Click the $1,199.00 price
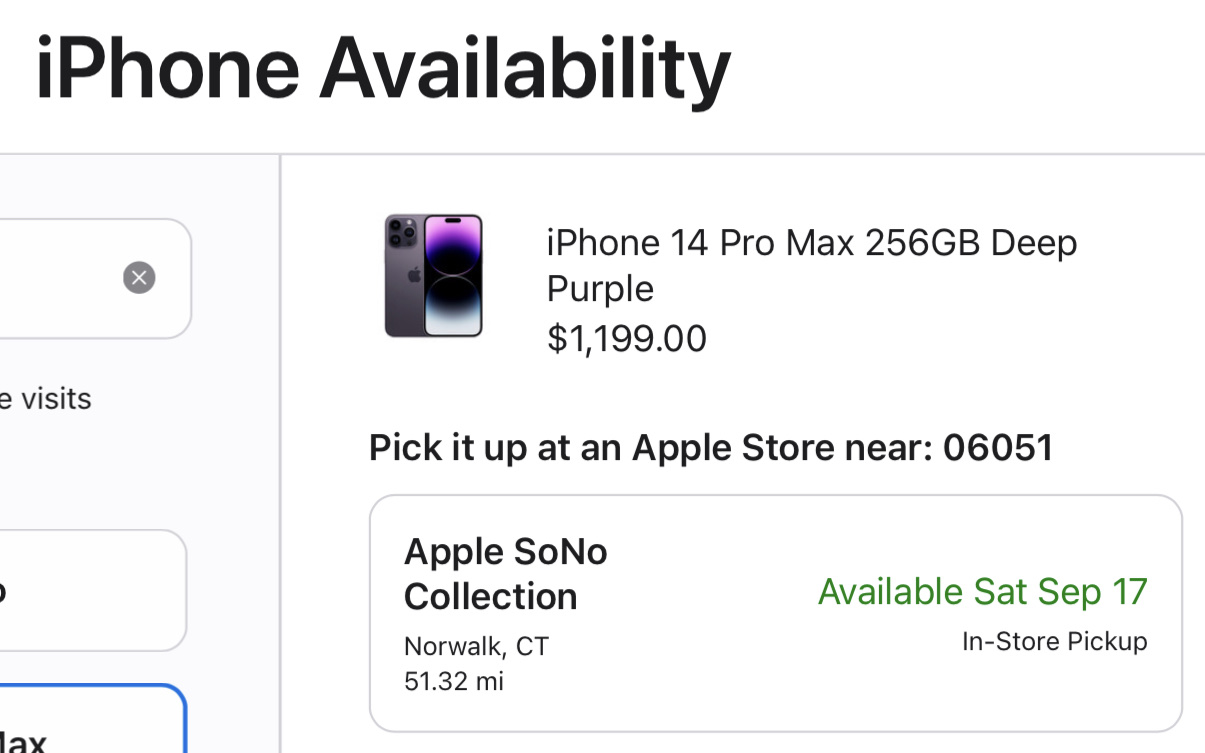The height and width of the screenshot is (753, 1205). click(x=627, y=339)
